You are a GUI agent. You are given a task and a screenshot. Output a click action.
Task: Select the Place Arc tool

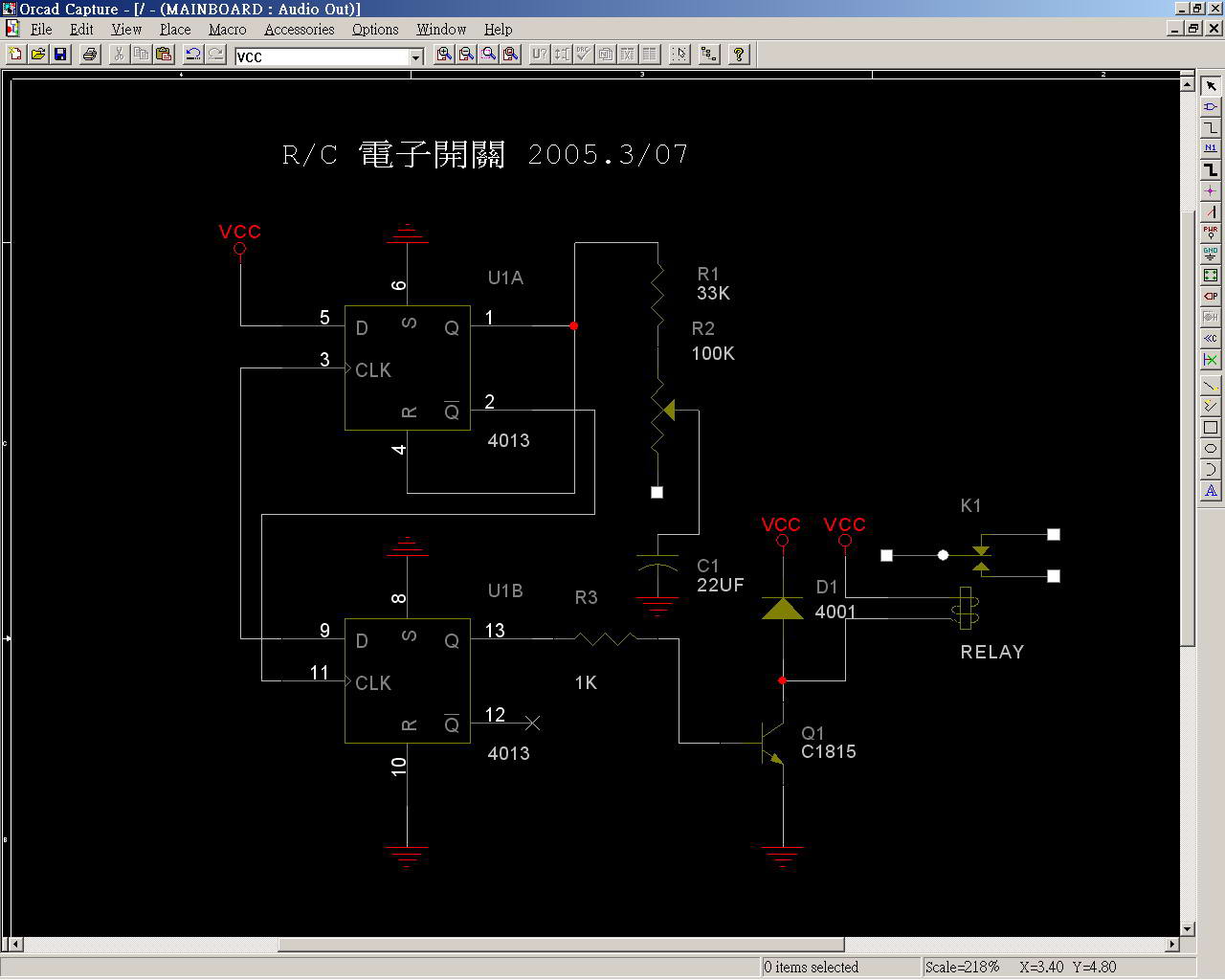click(x=1211, y=470)
